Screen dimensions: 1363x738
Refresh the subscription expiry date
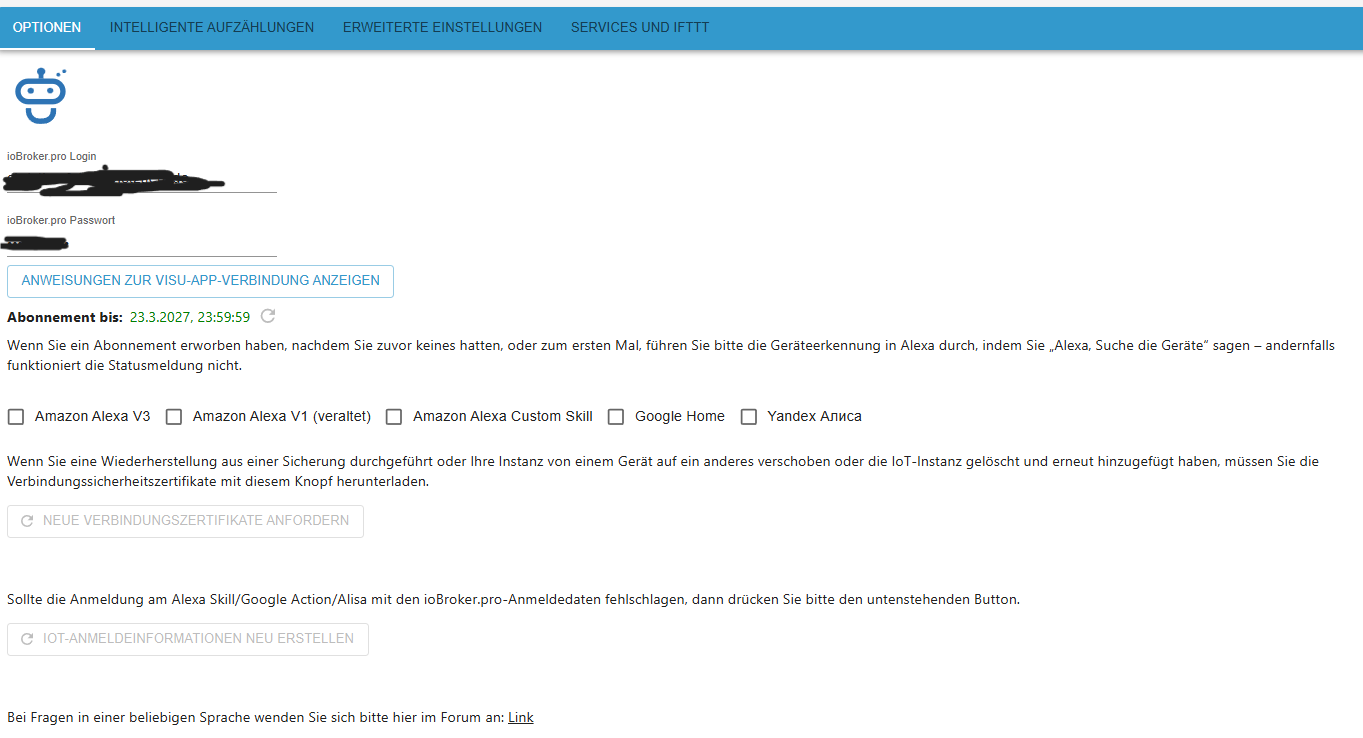click(267, 316)
